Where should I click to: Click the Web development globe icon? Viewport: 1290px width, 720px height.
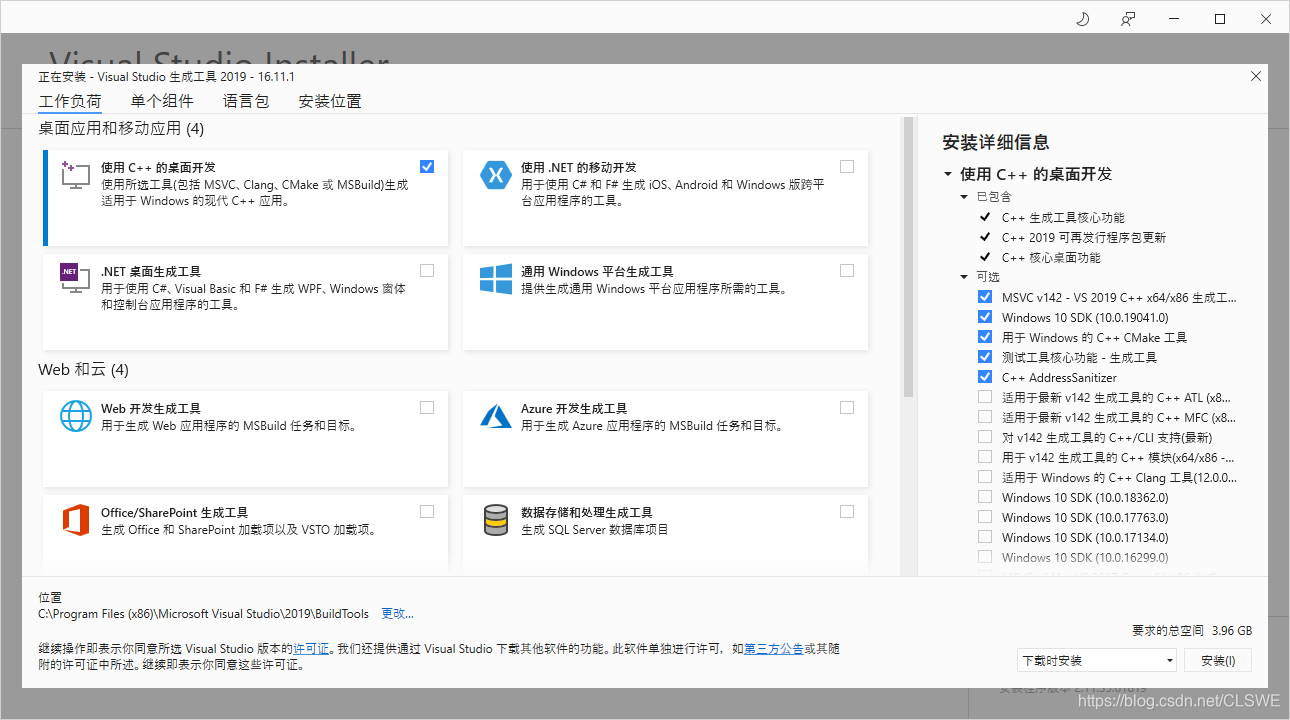76,416
